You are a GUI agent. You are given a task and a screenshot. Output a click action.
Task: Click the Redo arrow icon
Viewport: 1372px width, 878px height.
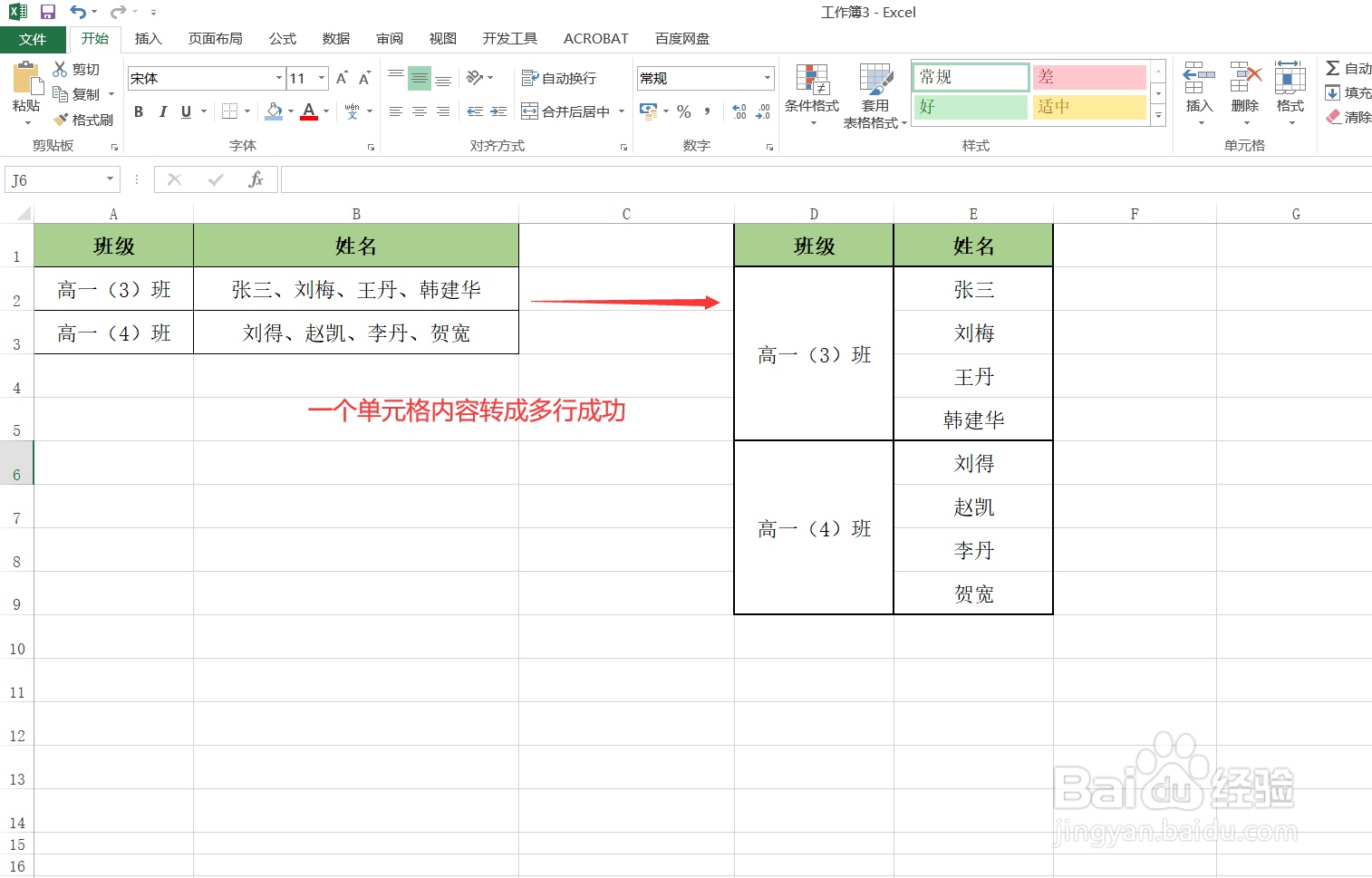pyautogui.click(x=118, y=12)
